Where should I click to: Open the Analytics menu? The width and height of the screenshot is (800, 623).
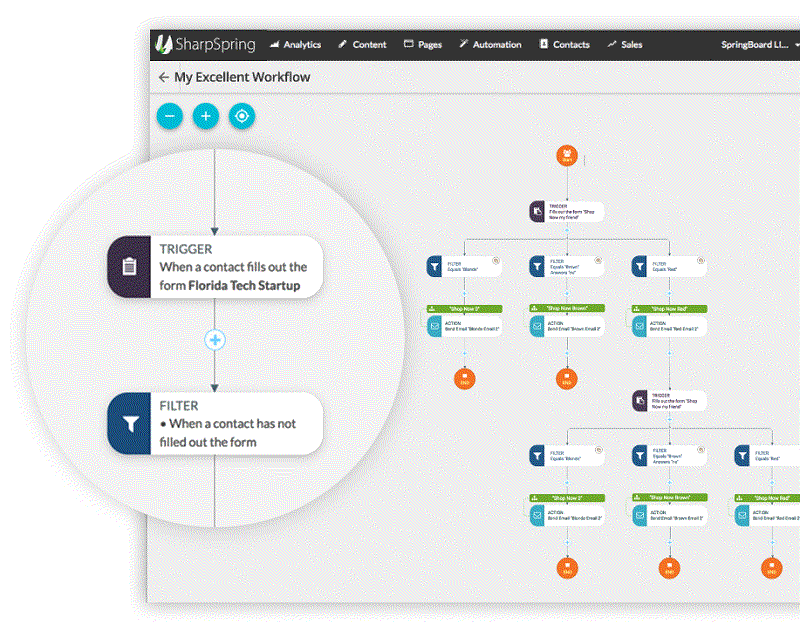295,45
